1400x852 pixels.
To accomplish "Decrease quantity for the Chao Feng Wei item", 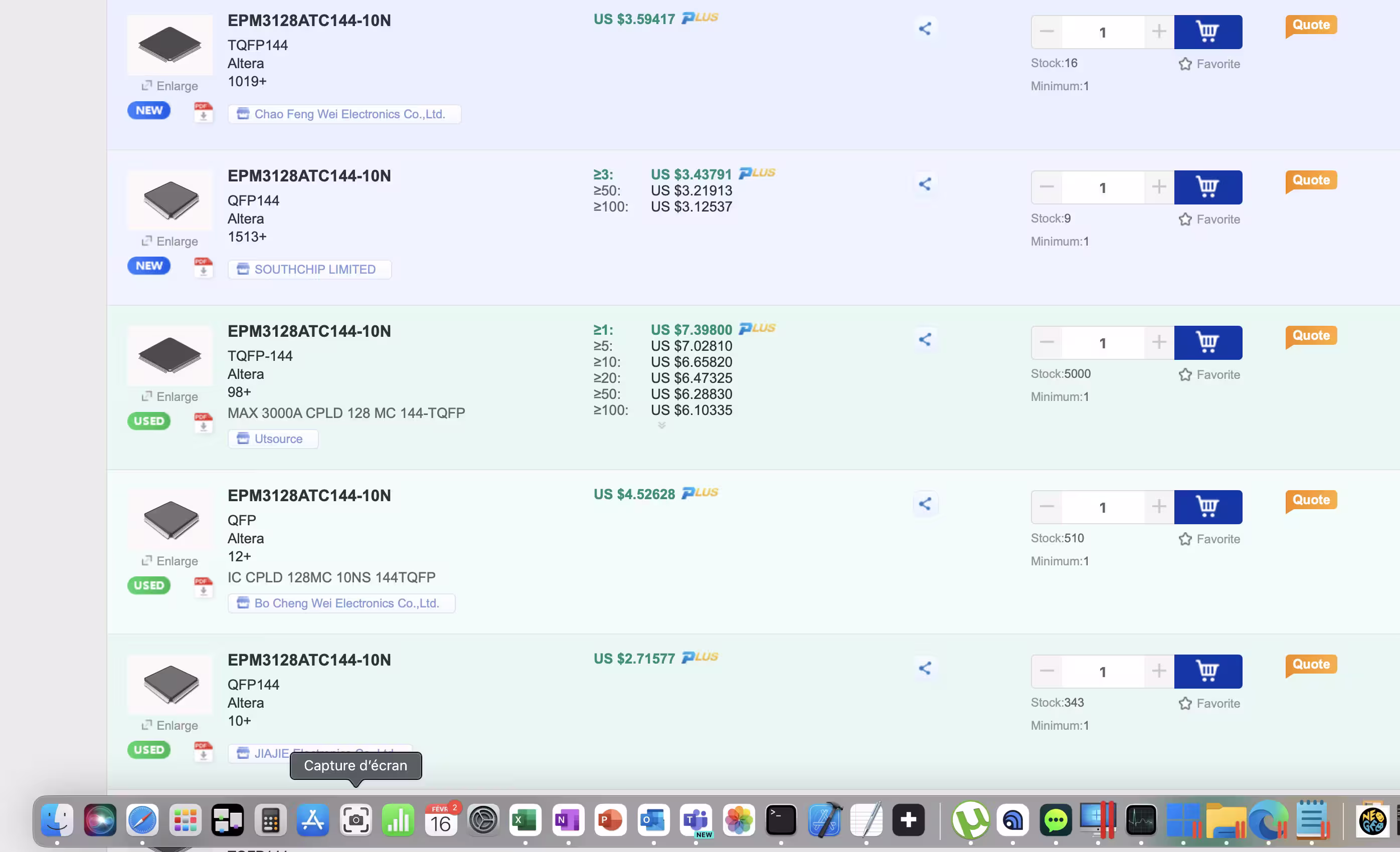I will tap(1046, 32).
